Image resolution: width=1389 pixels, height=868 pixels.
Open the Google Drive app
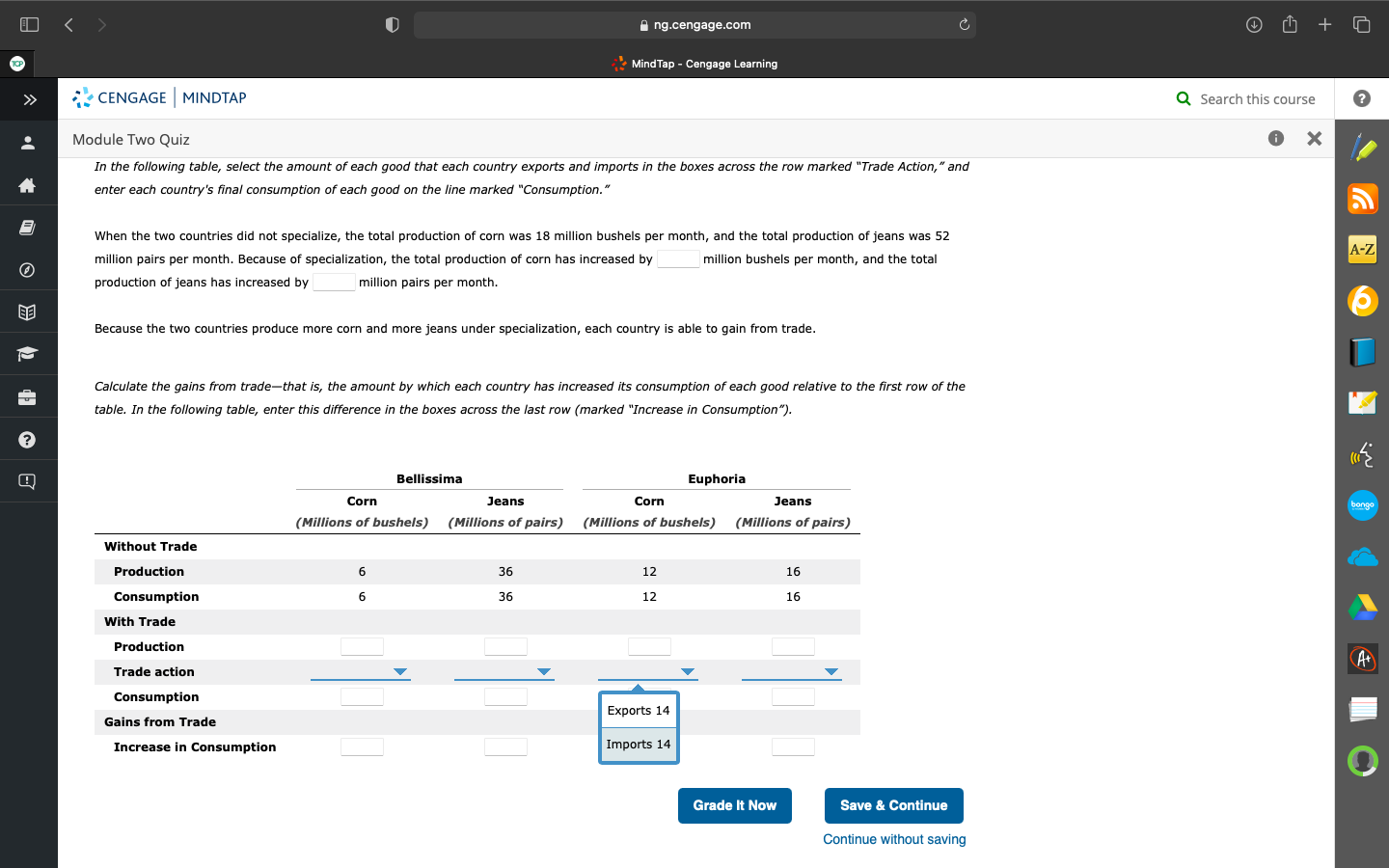coord(1363,608)
